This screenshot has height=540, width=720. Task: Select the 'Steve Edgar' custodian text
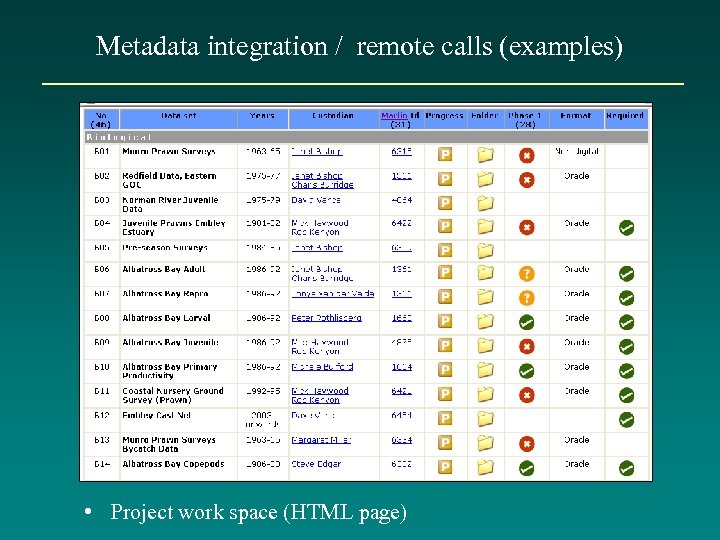(x=316, y=464)
